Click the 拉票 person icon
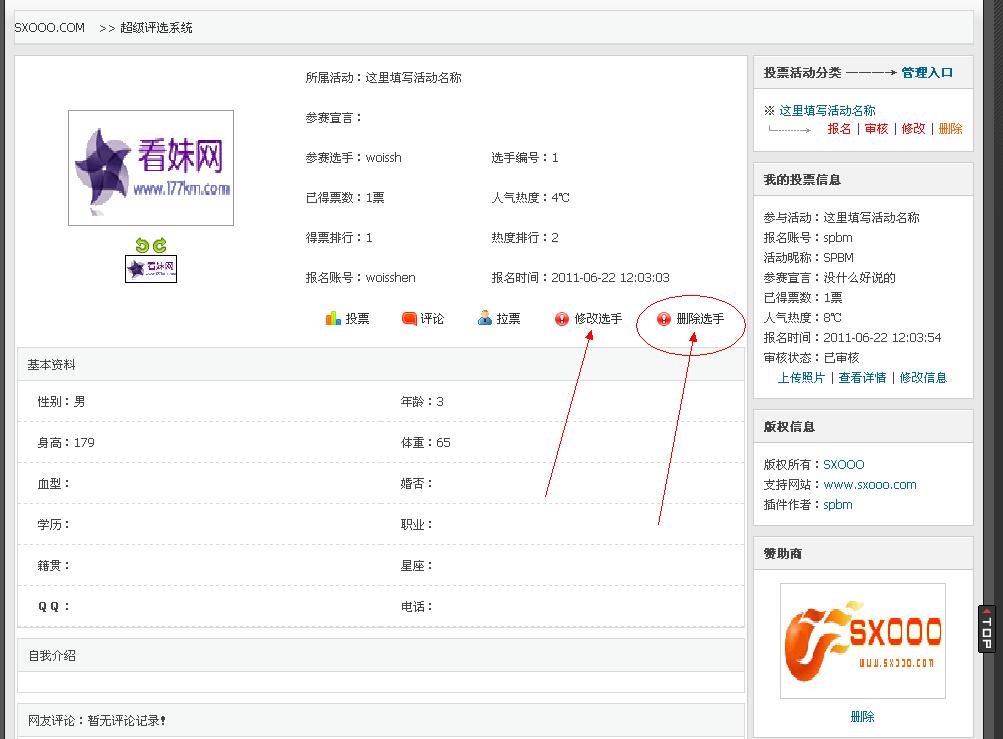This screenshot has height=739, width=1003. (485, 319)
